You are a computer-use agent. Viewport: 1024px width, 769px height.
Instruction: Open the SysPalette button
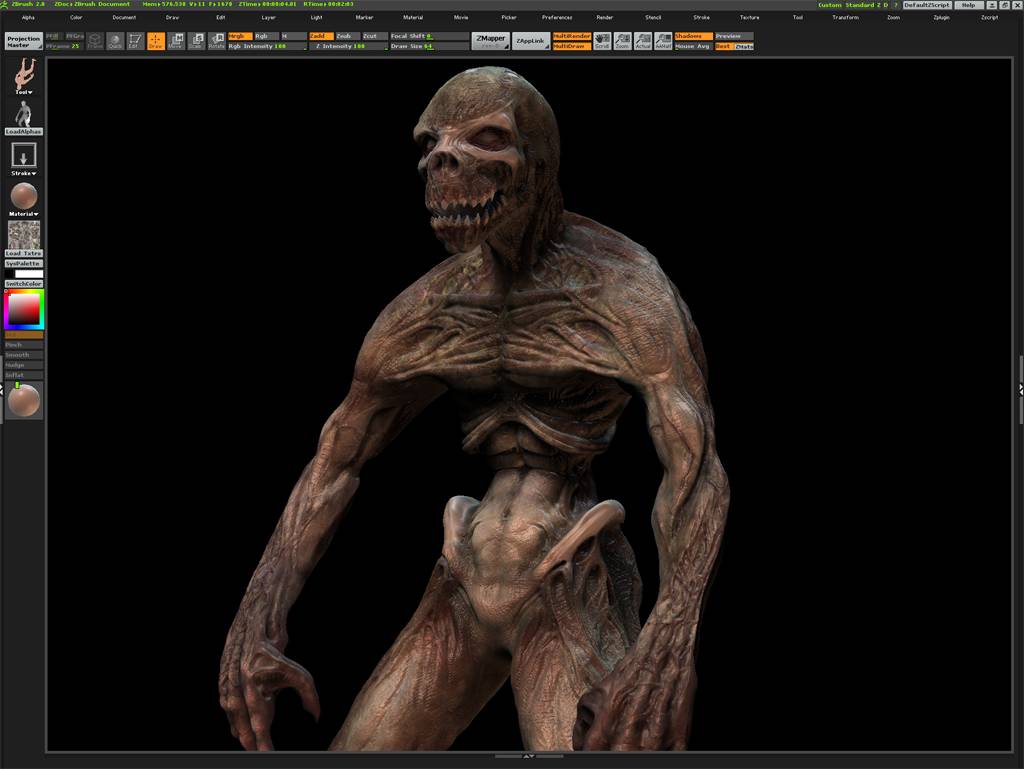point(24,263)
